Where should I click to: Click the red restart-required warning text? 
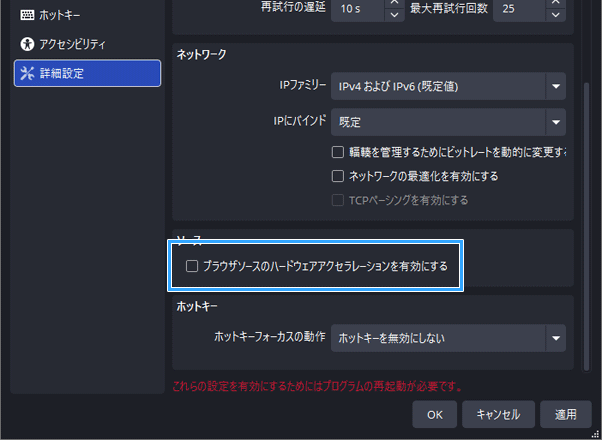pos(317,386)
